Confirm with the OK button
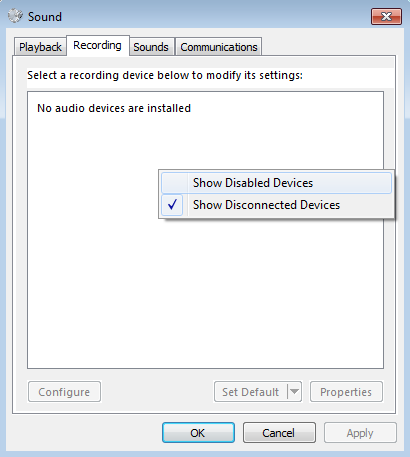The height and width of the screenshot is (457, 410). pyautogui.click(x=198, y=433)
